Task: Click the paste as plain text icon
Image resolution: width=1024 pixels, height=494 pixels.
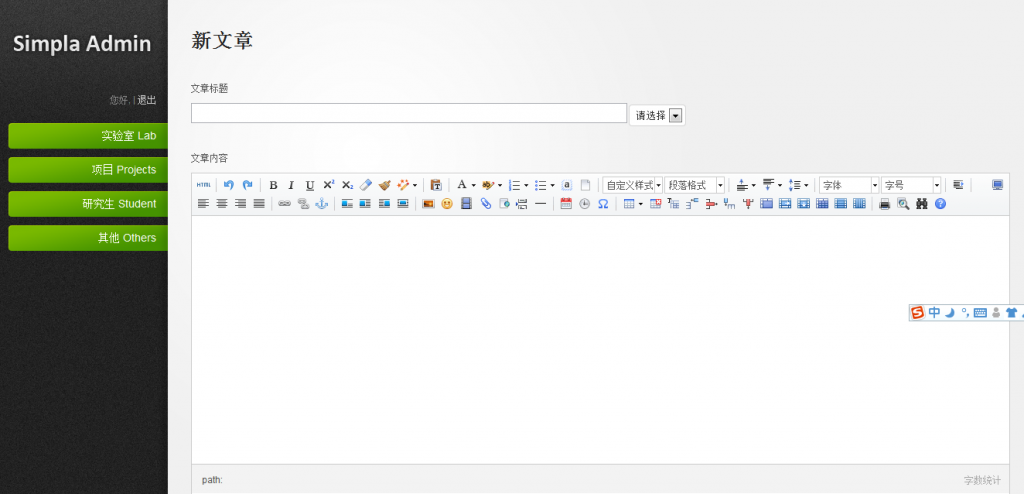Action: [x=436, y=186]
